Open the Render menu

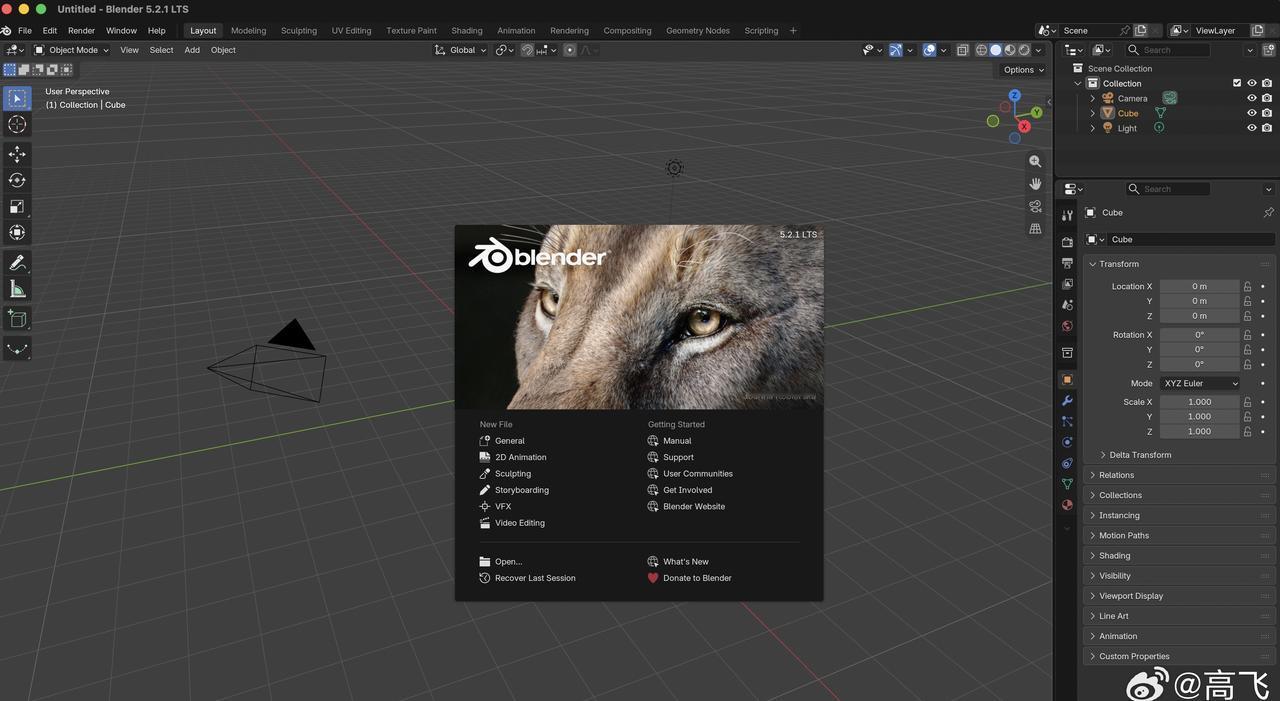pos(81,30)
